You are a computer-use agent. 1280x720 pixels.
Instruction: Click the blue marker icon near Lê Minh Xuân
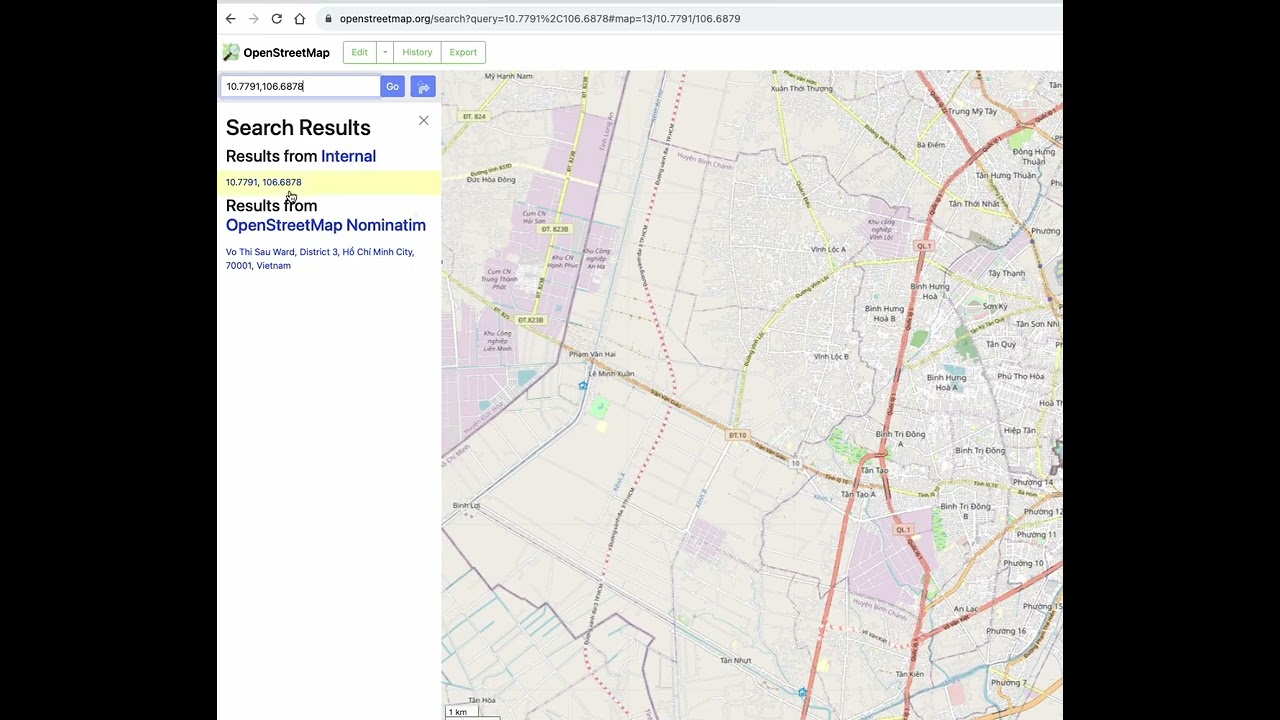point(583,385)
